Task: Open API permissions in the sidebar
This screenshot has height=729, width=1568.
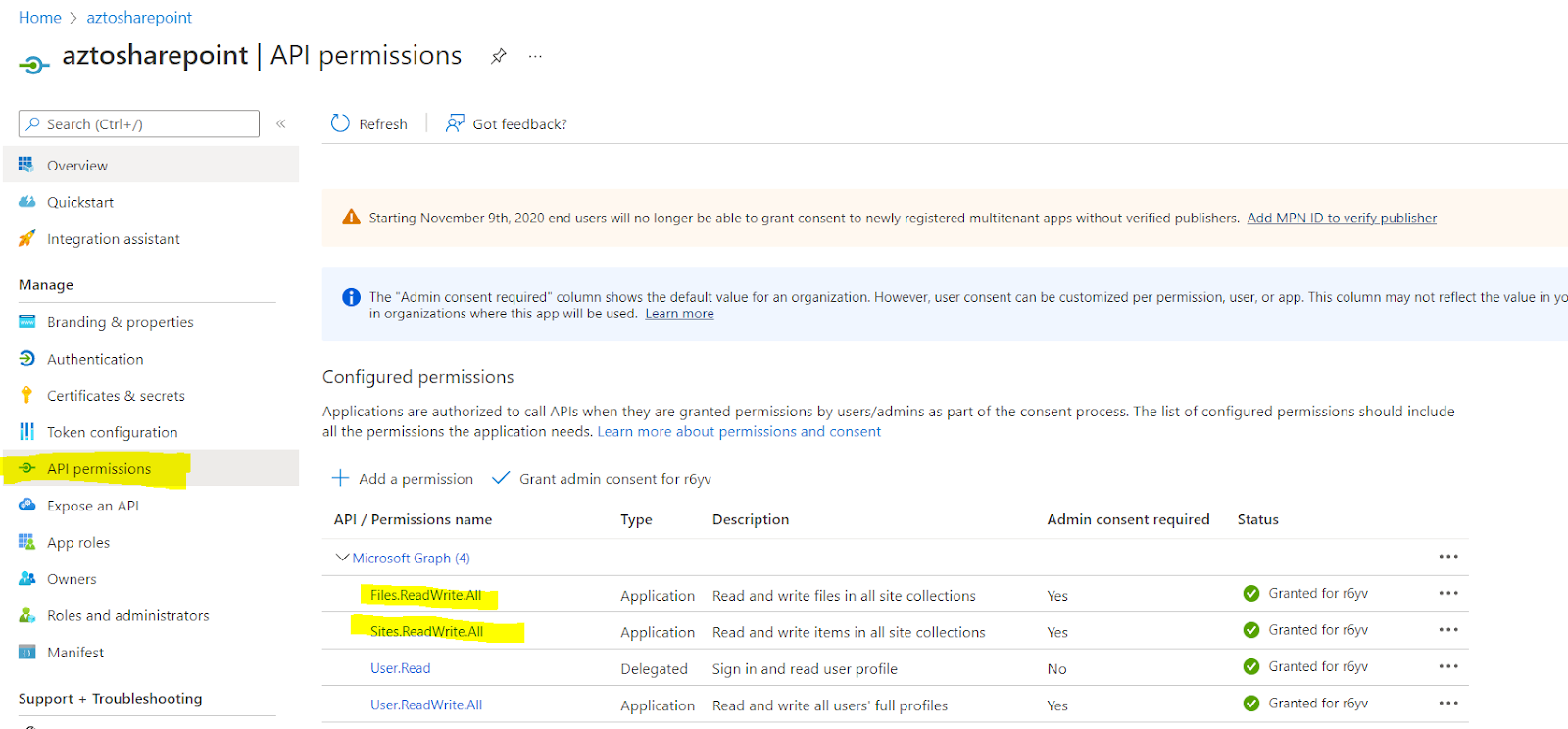Action: click(x=151, y=468)
